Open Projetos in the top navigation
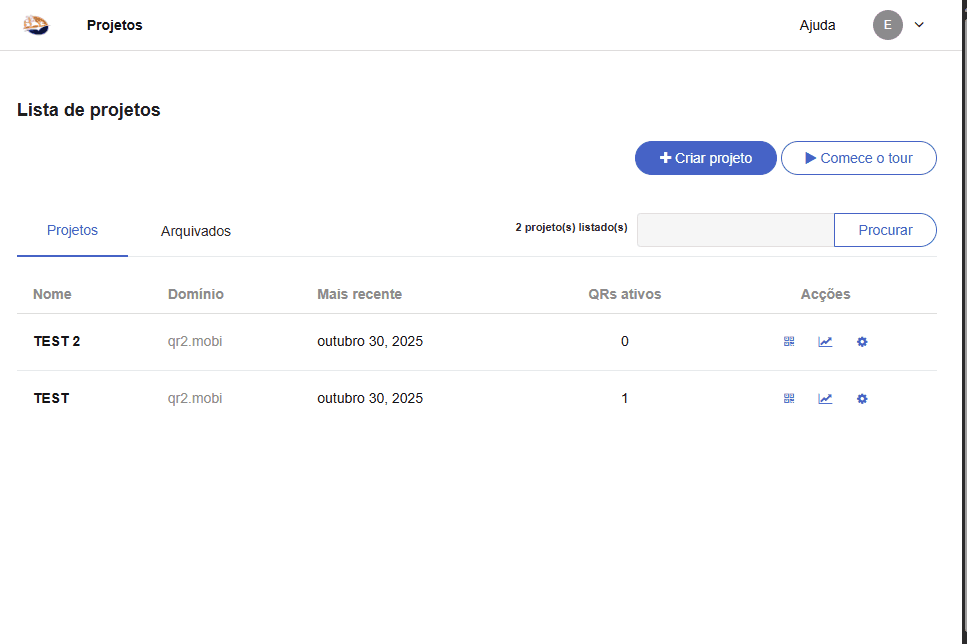 114,25
